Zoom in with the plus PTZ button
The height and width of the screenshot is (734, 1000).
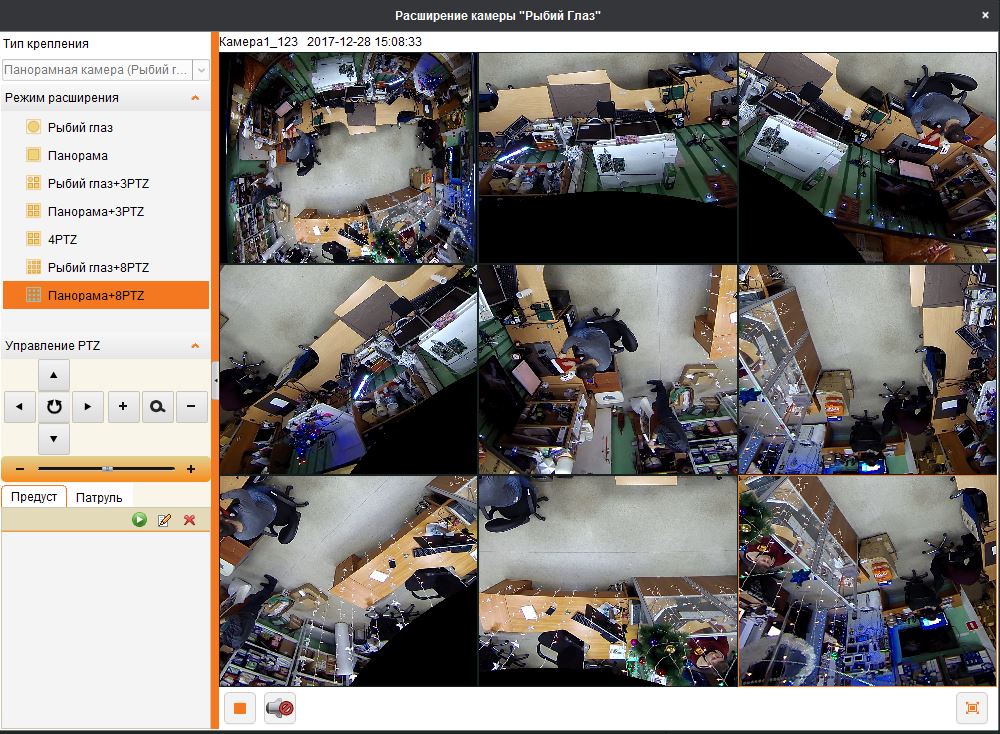pos(123,406)
